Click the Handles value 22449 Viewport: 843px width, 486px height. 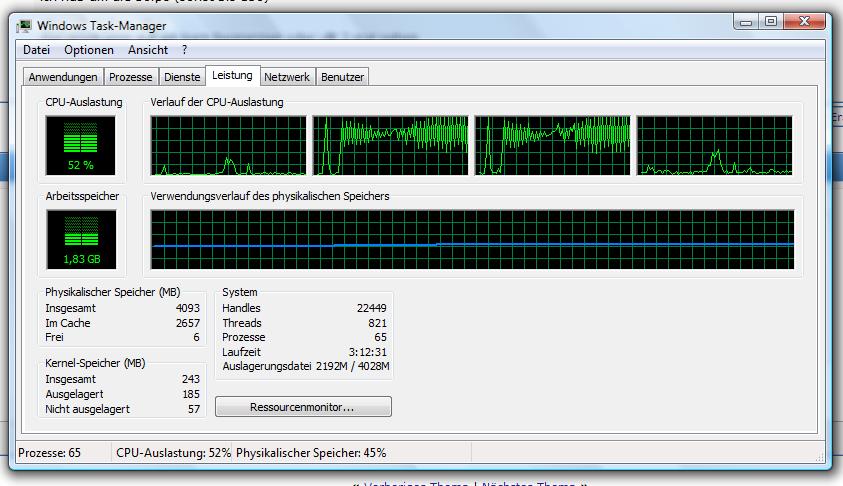tap(372, 308)
